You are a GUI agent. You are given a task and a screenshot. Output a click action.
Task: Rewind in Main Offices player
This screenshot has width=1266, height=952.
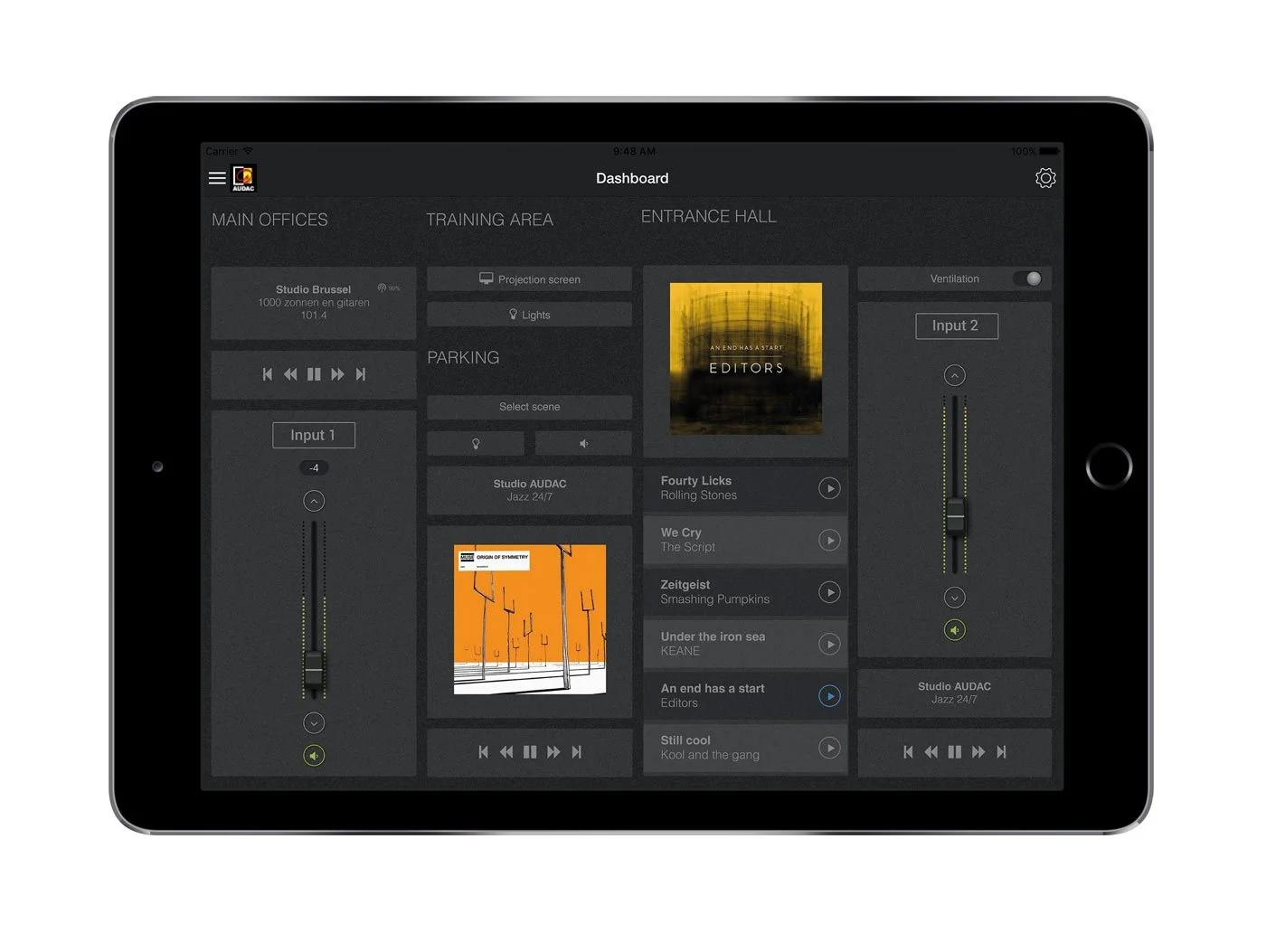click(290, 374)
